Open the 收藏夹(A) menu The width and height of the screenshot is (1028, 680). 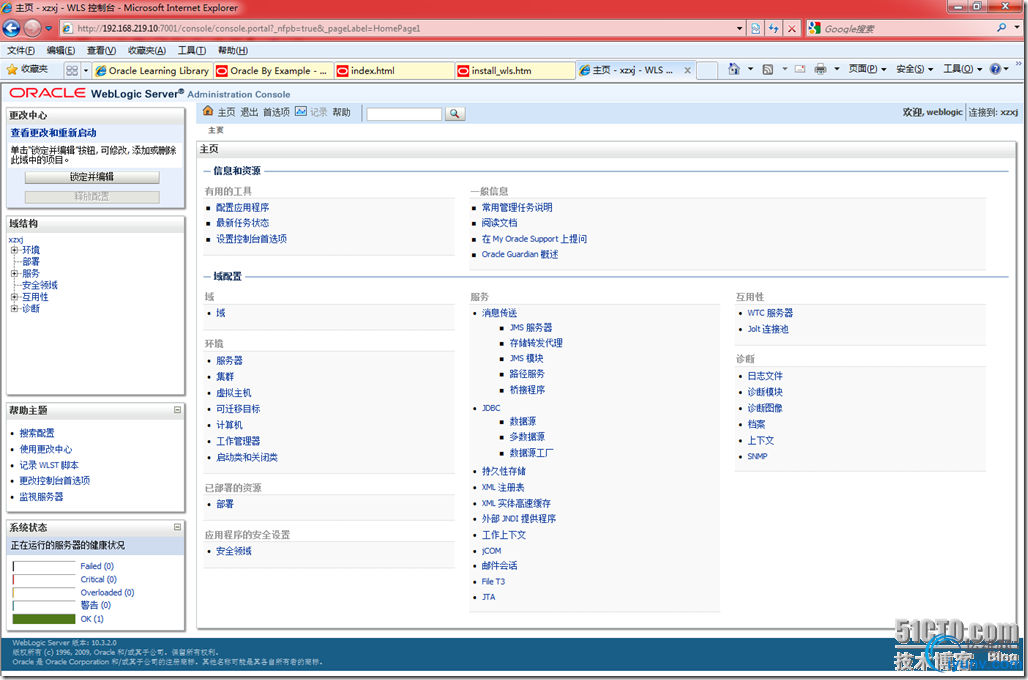pos(147,50)
